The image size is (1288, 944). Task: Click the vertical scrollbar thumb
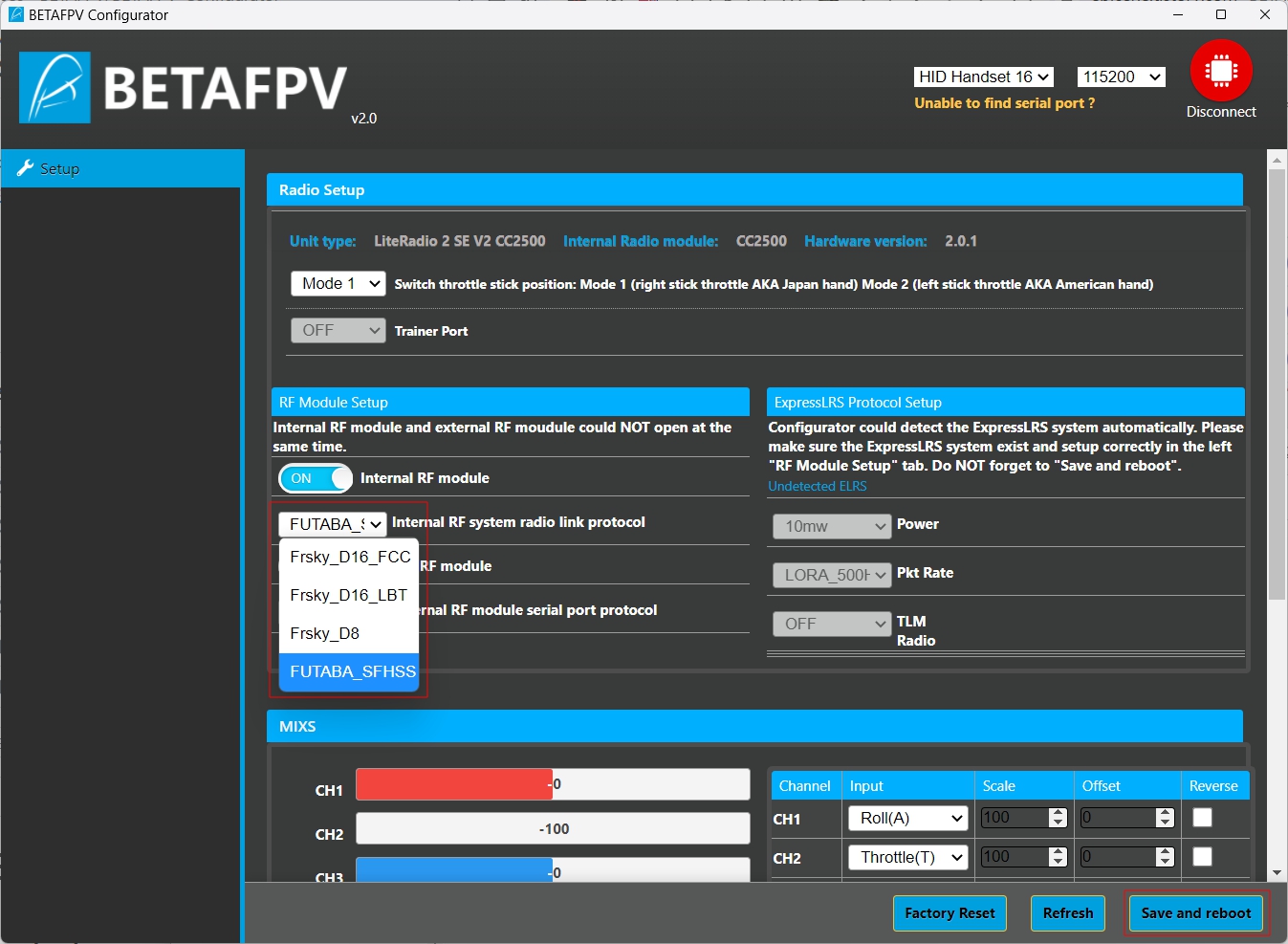[1277, 384]
